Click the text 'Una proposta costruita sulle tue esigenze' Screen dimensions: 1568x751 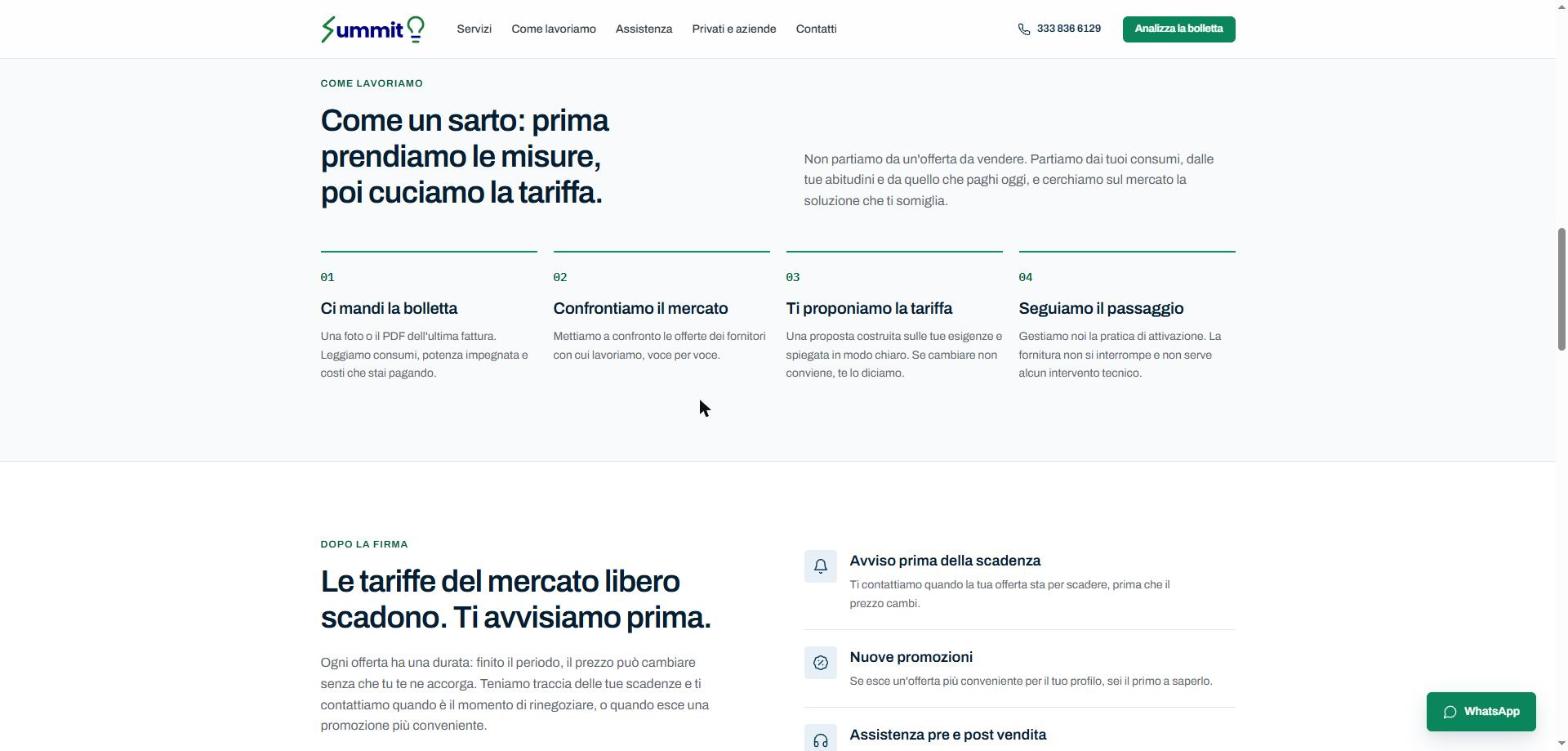coord(894,355)
